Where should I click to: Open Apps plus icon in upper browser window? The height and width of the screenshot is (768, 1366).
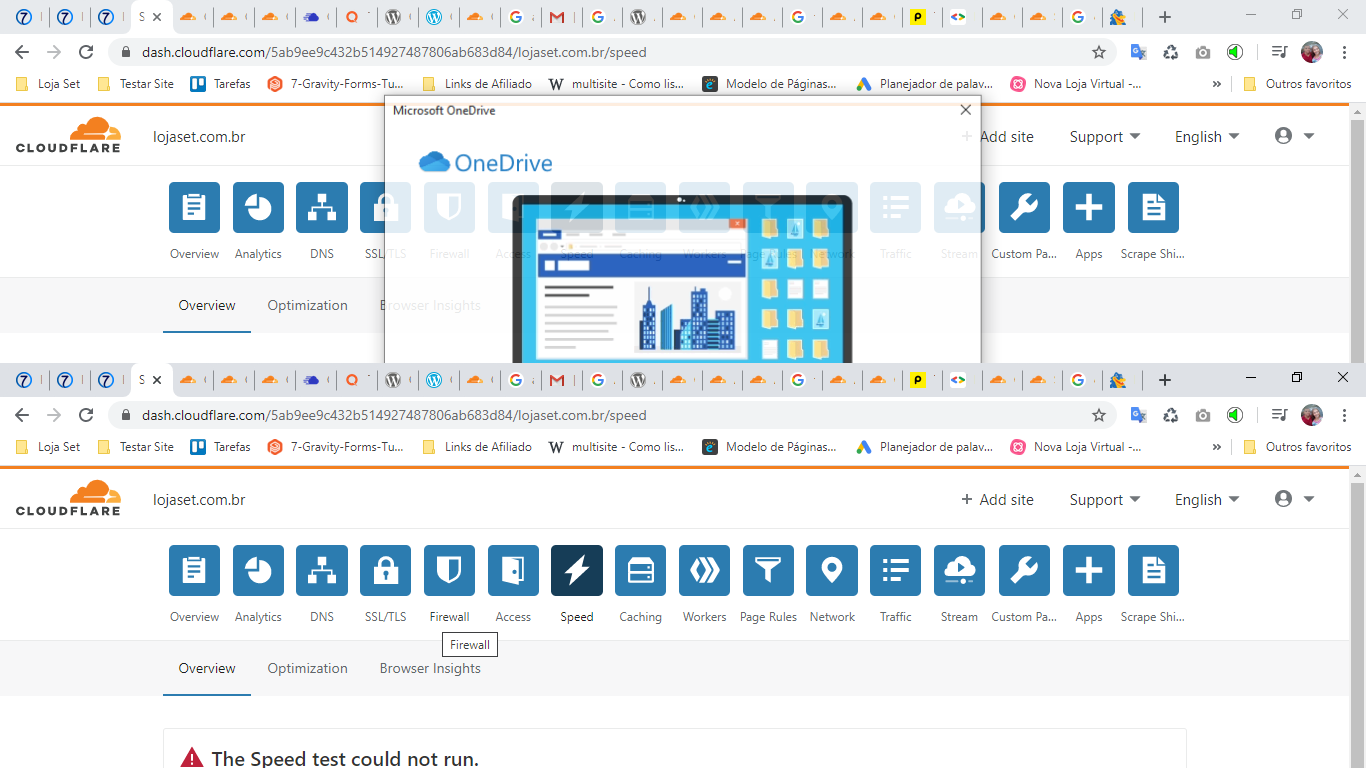point(1088,208)
